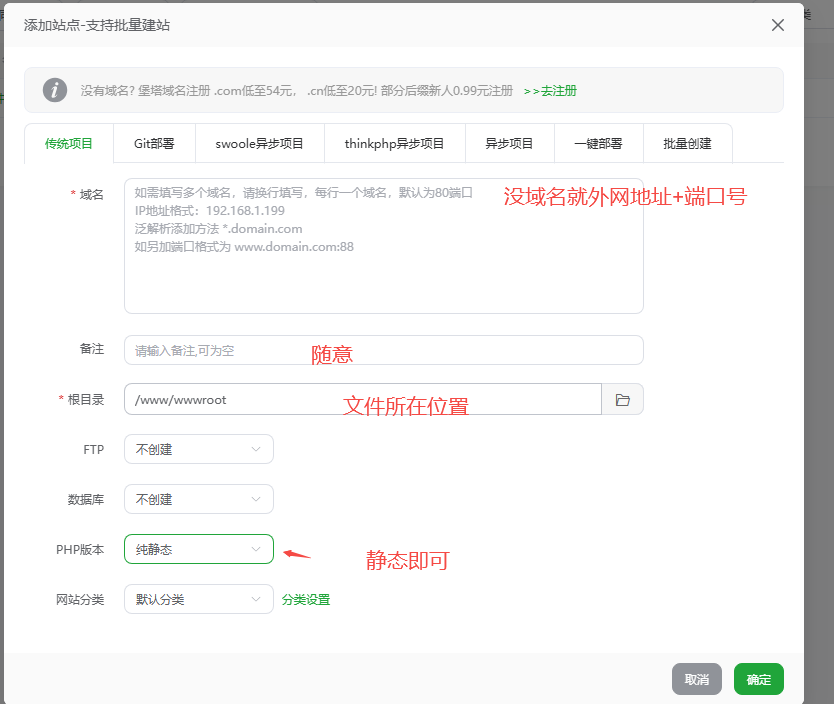Click the 根目录 path field /www/wwwroot
Viewport: 834px width, 704px height.
tap(363, 399)
